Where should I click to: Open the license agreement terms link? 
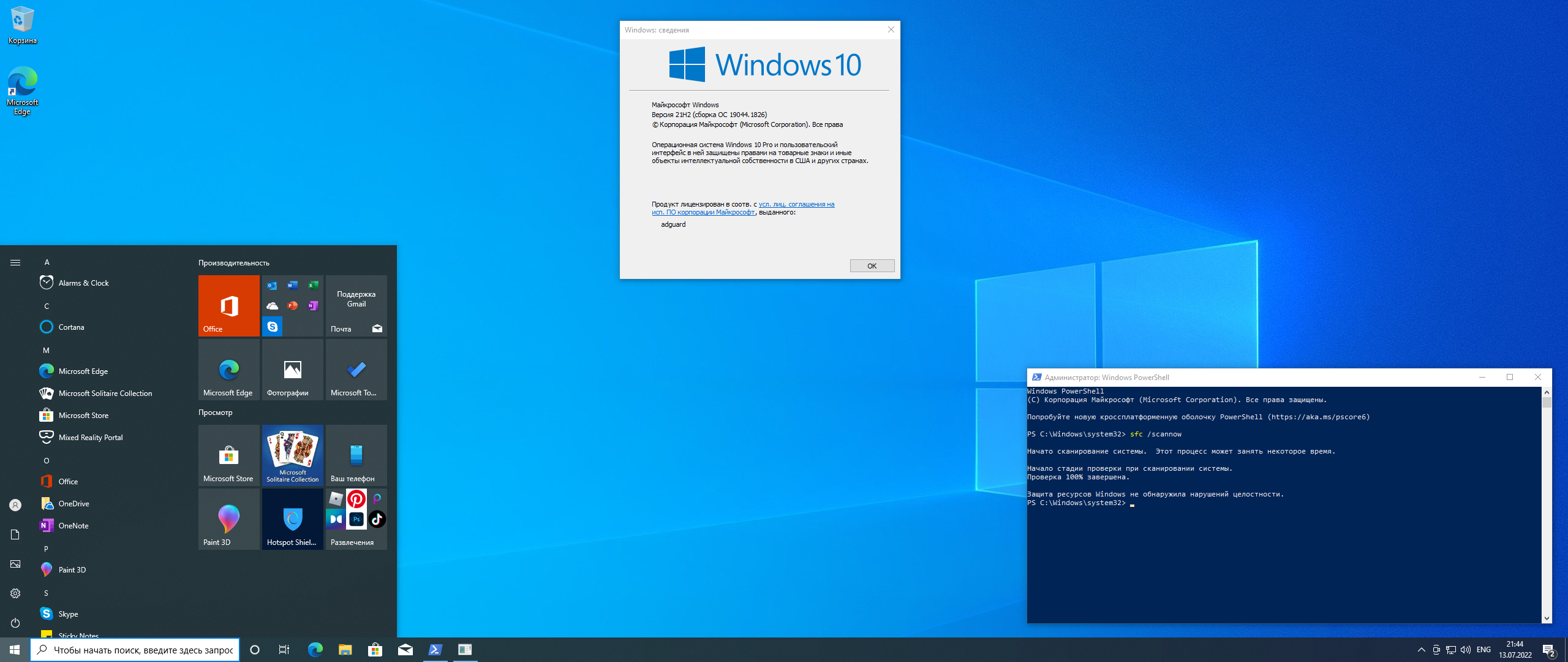(x=743, y=208)
